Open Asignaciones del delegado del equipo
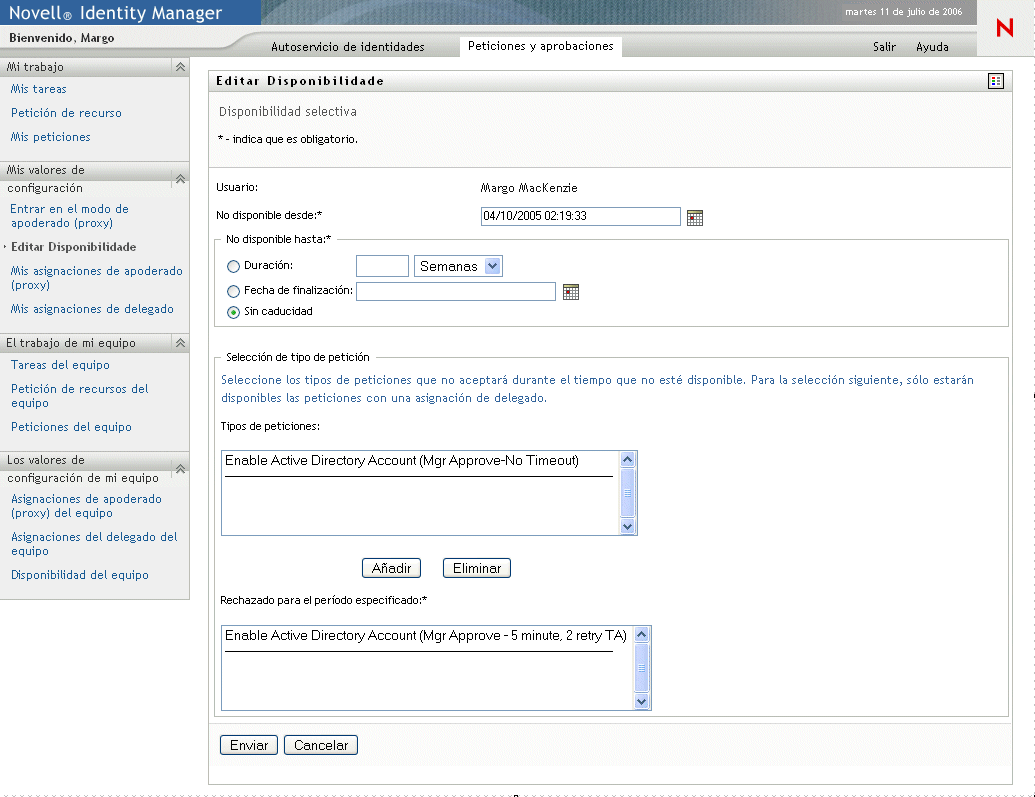This screenshot has width=1035, height=797. [94, 544]
